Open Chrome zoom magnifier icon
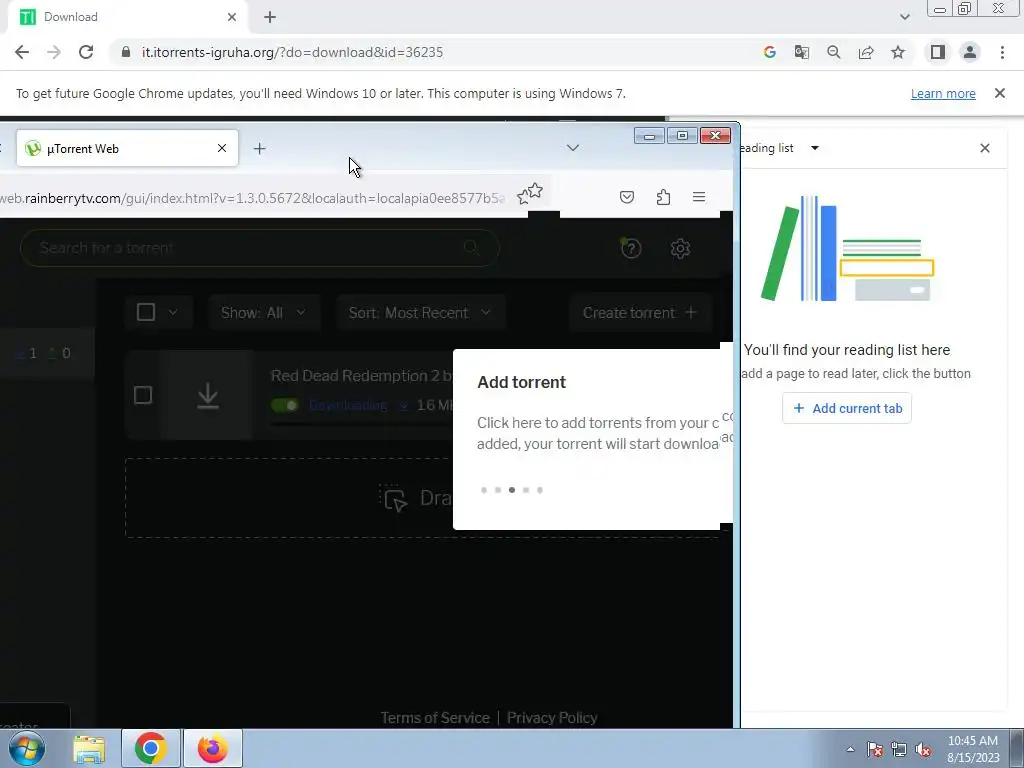The height and width of the screenshot is (768, 1024). (x=833, y=52)
